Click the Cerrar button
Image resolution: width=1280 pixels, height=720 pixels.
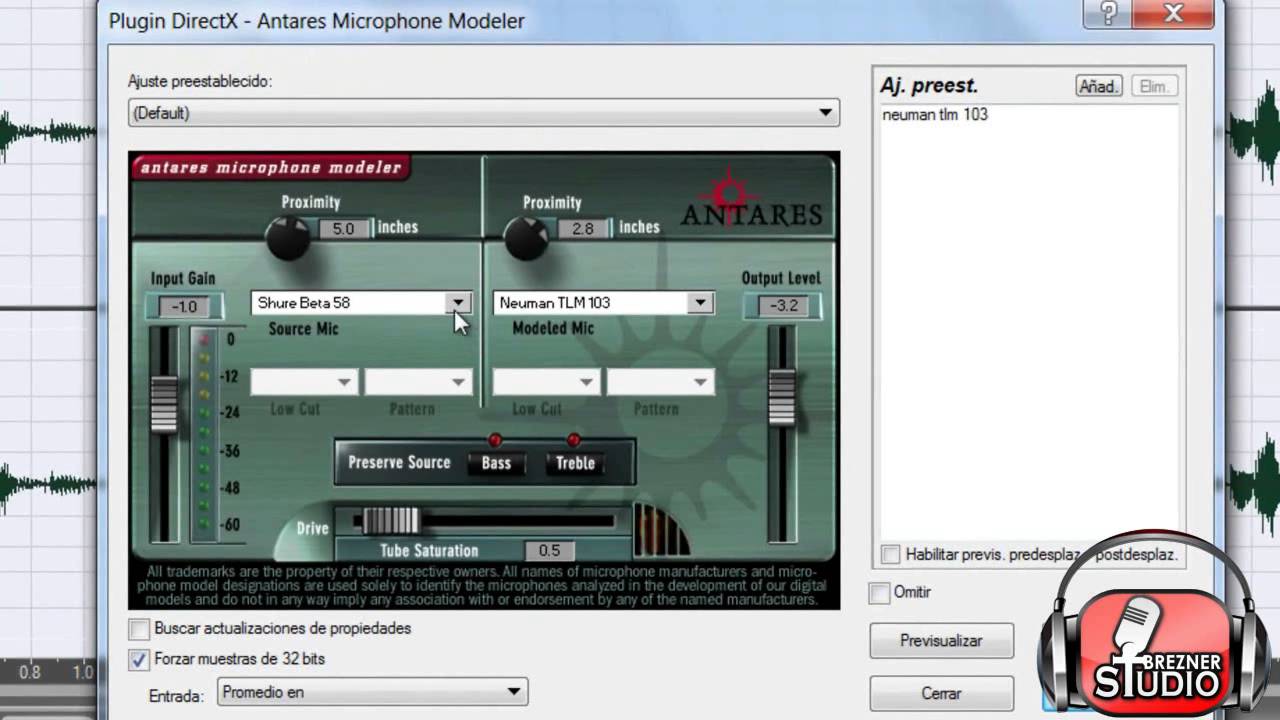click(941, 693)
